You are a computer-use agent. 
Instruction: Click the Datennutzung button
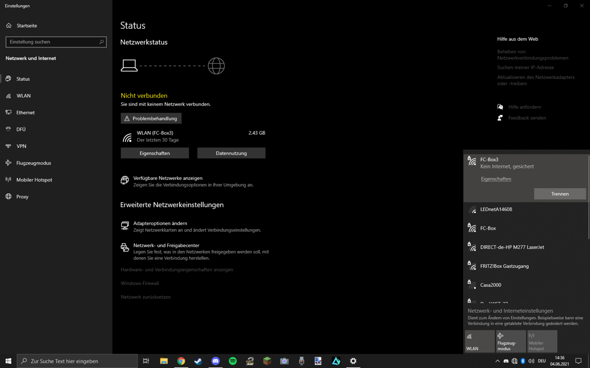[x=231, y=153]
